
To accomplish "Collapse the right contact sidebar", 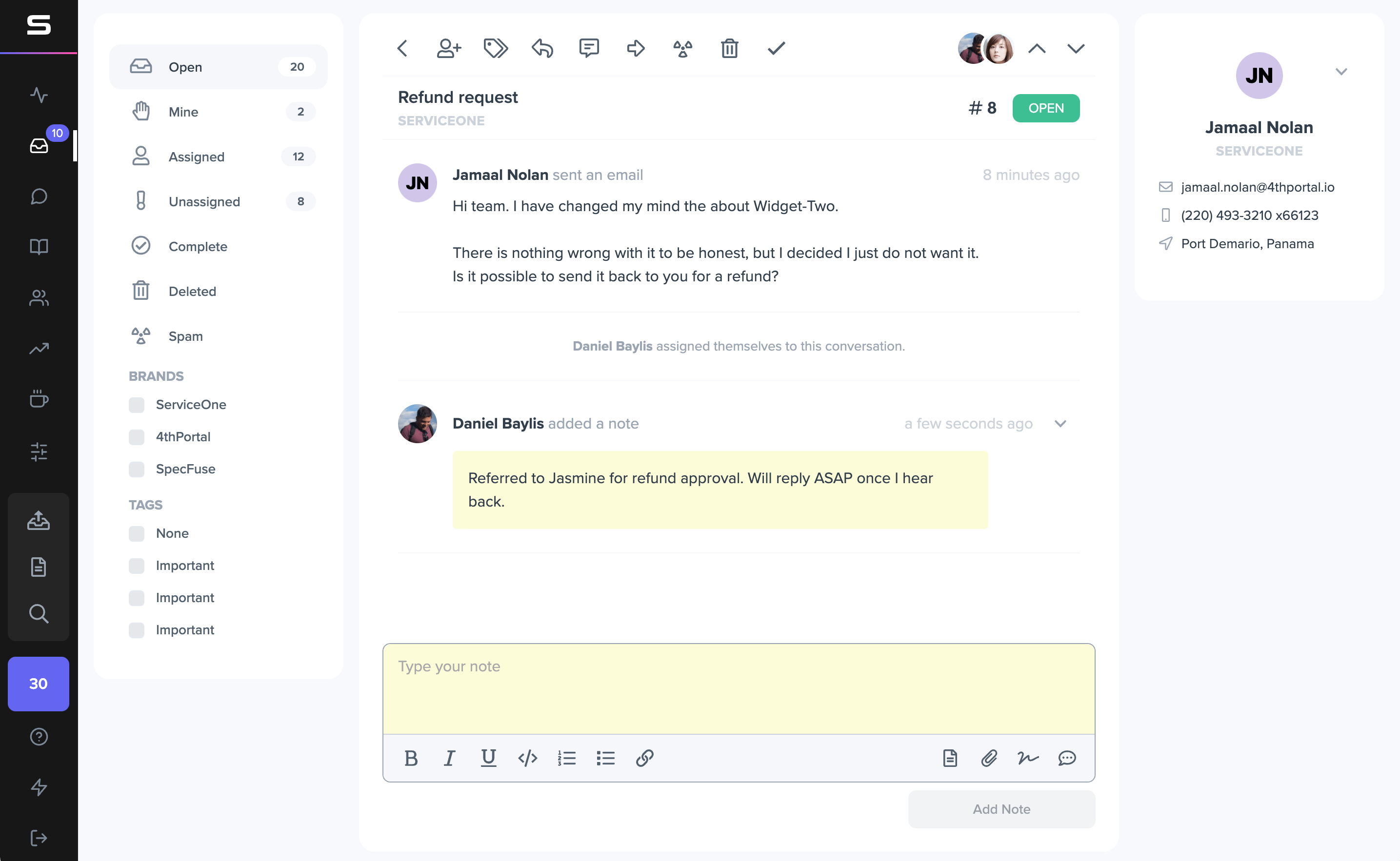I will (1341, 71).
